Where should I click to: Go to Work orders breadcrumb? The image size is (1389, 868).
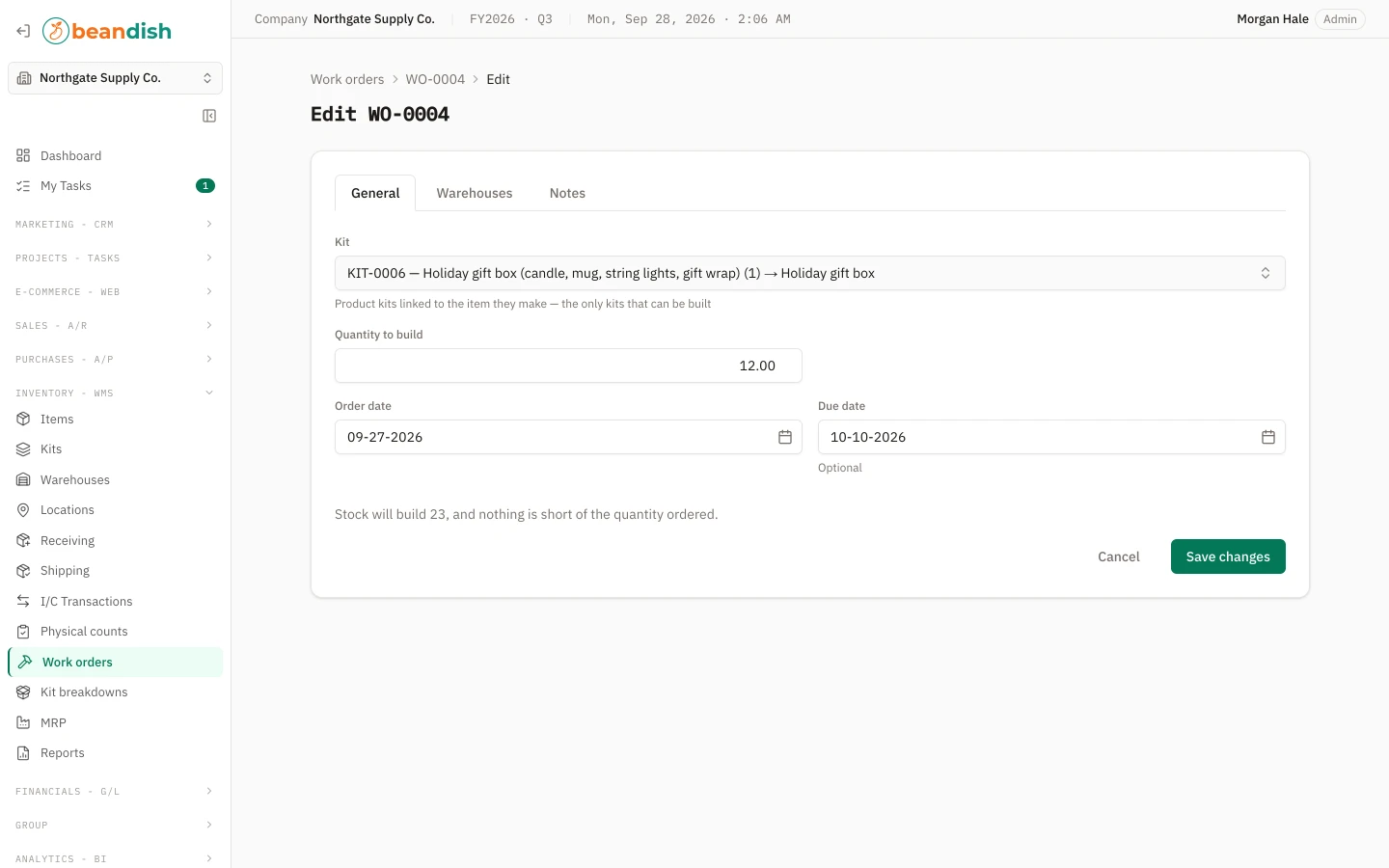(x=347, y=79)
